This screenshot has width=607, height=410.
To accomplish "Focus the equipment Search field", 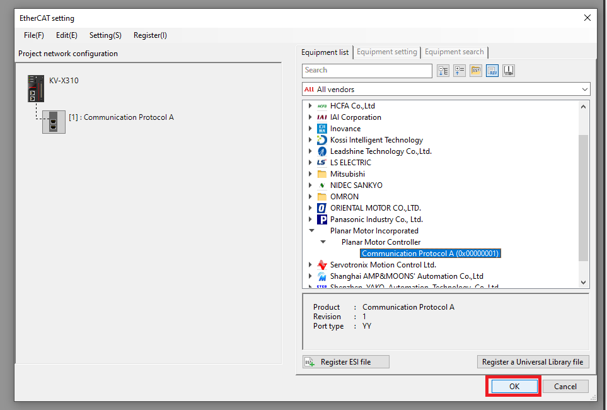I will 367,70.
